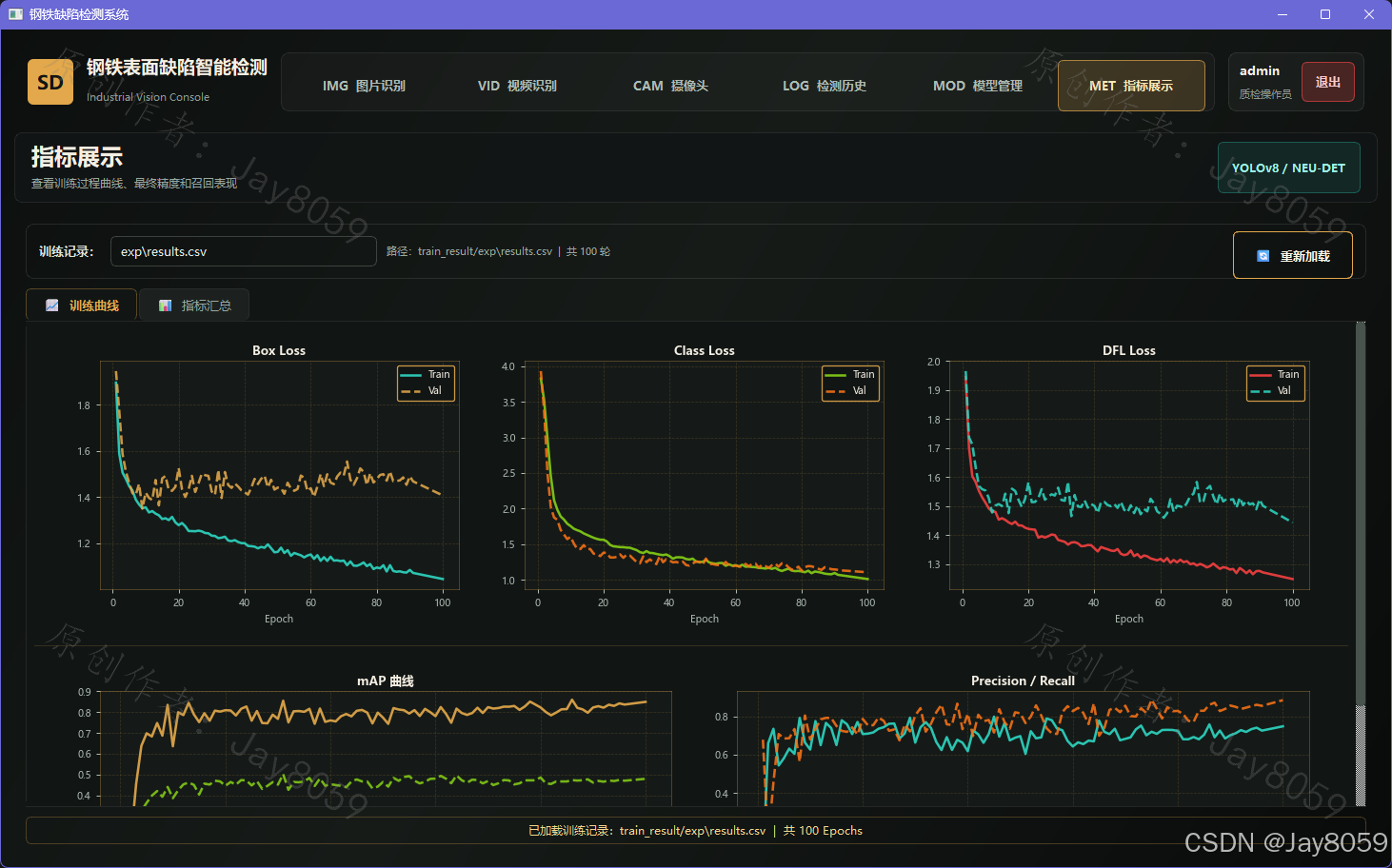Click the mAP 曲线 chart title
1392x868 pixels.
(x=386, y=681)
